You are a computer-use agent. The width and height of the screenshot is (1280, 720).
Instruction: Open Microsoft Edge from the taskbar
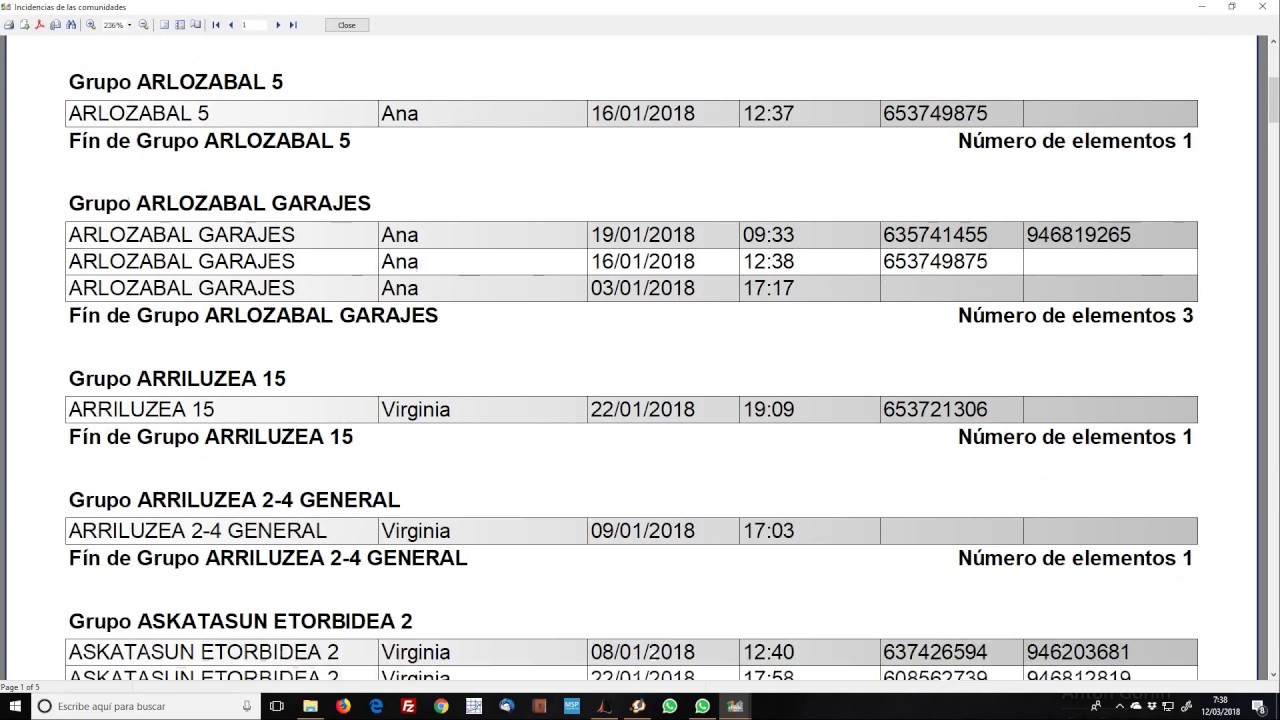click(x=376, y=706)
